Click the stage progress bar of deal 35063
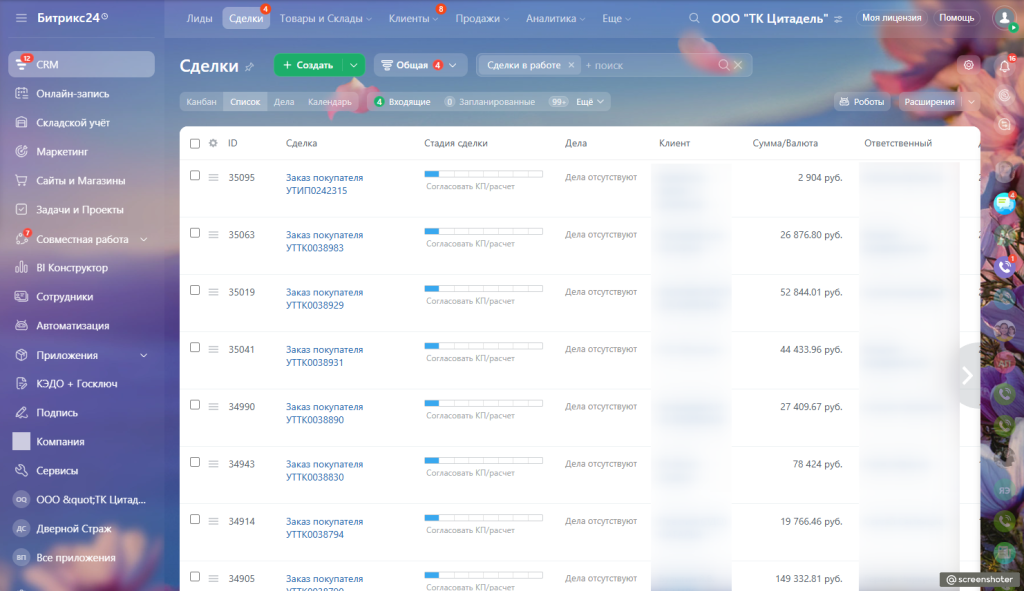The width and height of the screenshot is (1024, 591). point(483,231)
